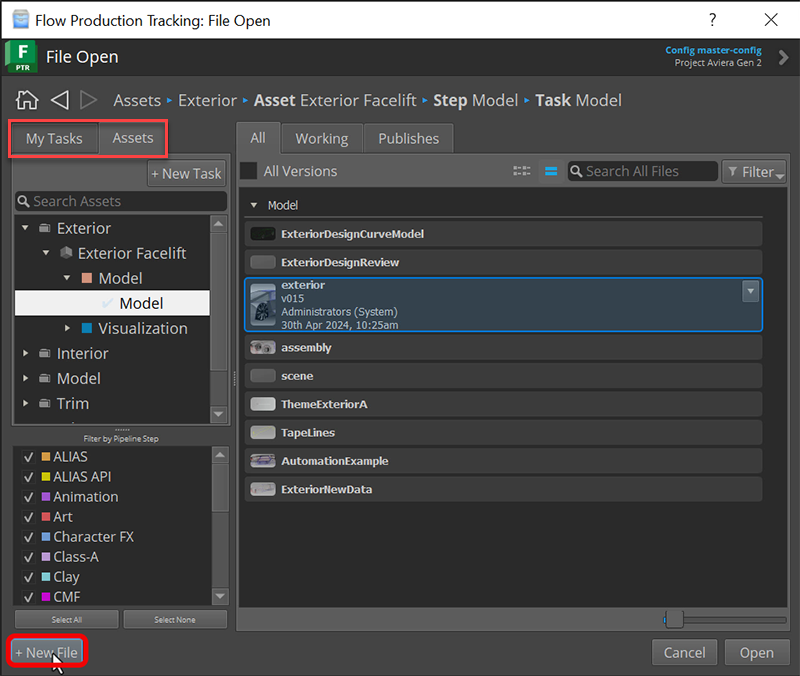Click the Visualization step blue icon
Image resolution: width=800 pixels, height=676 pixels.
pyautogui.click(x=87, y=328)
